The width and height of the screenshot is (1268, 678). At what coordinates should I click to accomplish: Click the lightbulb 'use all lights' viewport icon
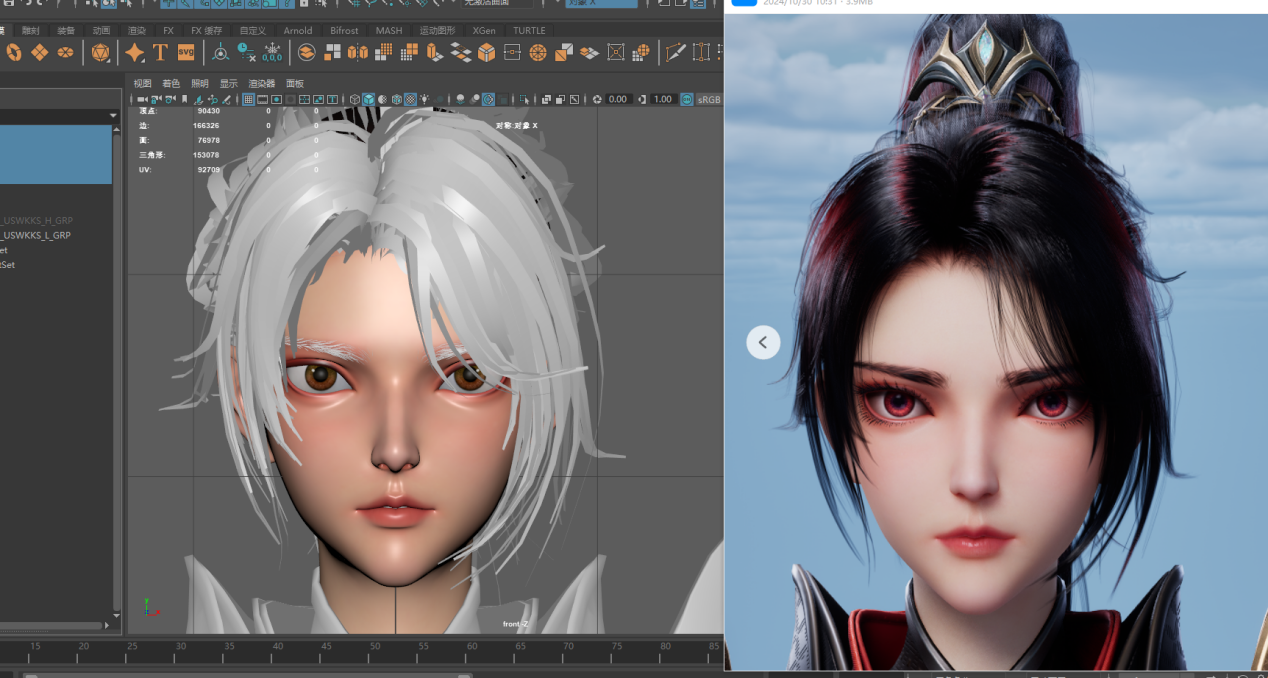click(425, 99)
